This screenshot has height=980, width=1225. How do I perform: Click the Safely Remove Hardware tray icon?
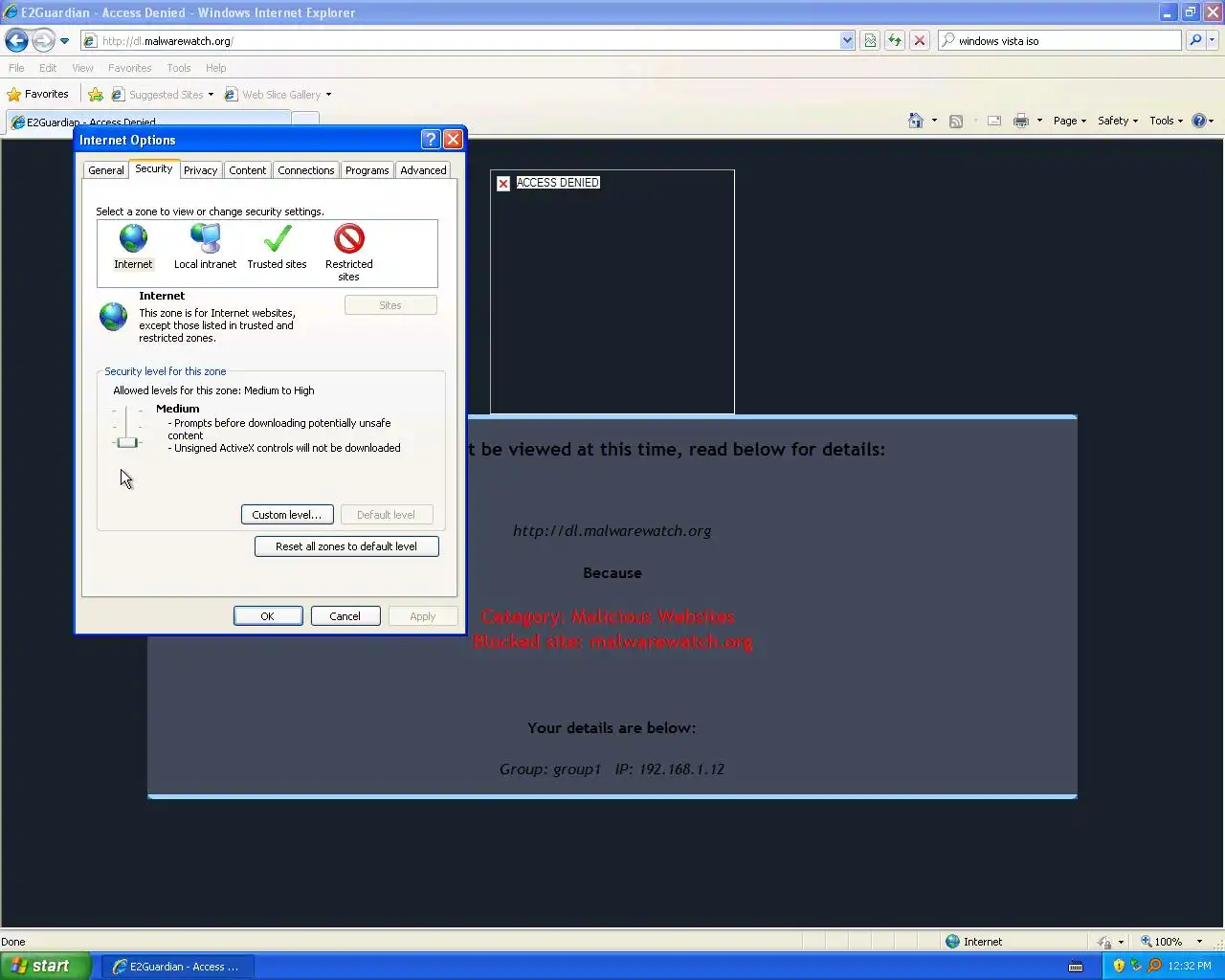click(x=1137, y=966)
